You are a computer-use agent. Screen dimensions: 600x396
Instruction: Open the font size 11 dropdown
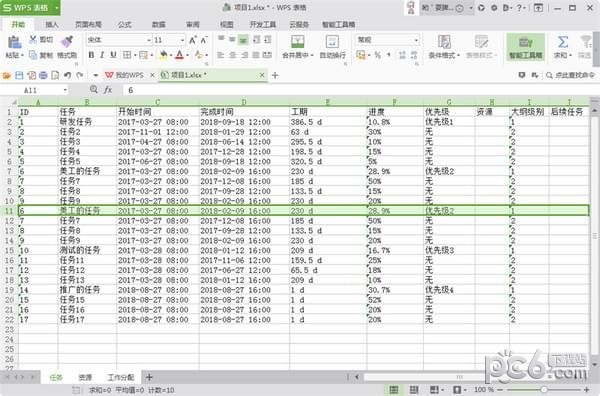click(x=182, y=40)
